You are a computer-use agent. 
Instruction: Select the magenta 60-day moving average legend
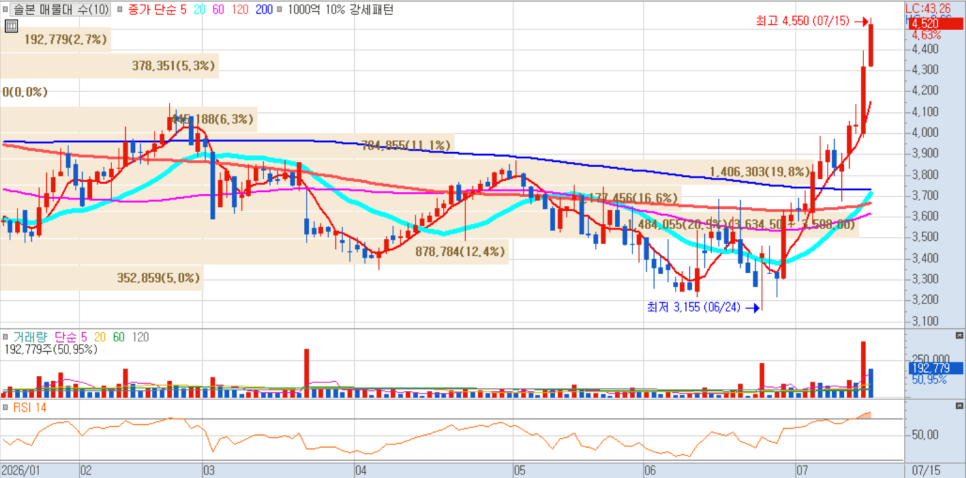(219, 9)
